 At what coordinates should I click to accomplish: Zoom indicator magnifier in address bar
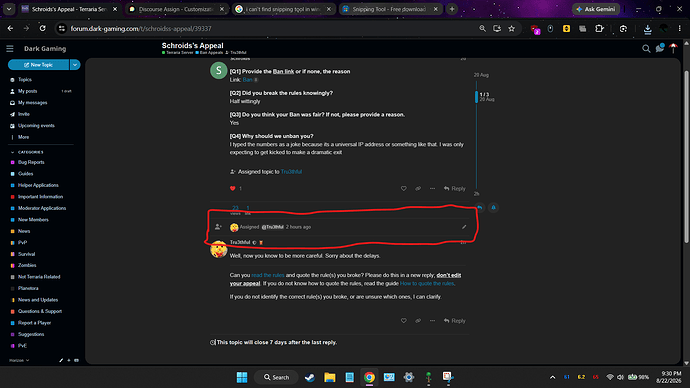pos(482,28)
